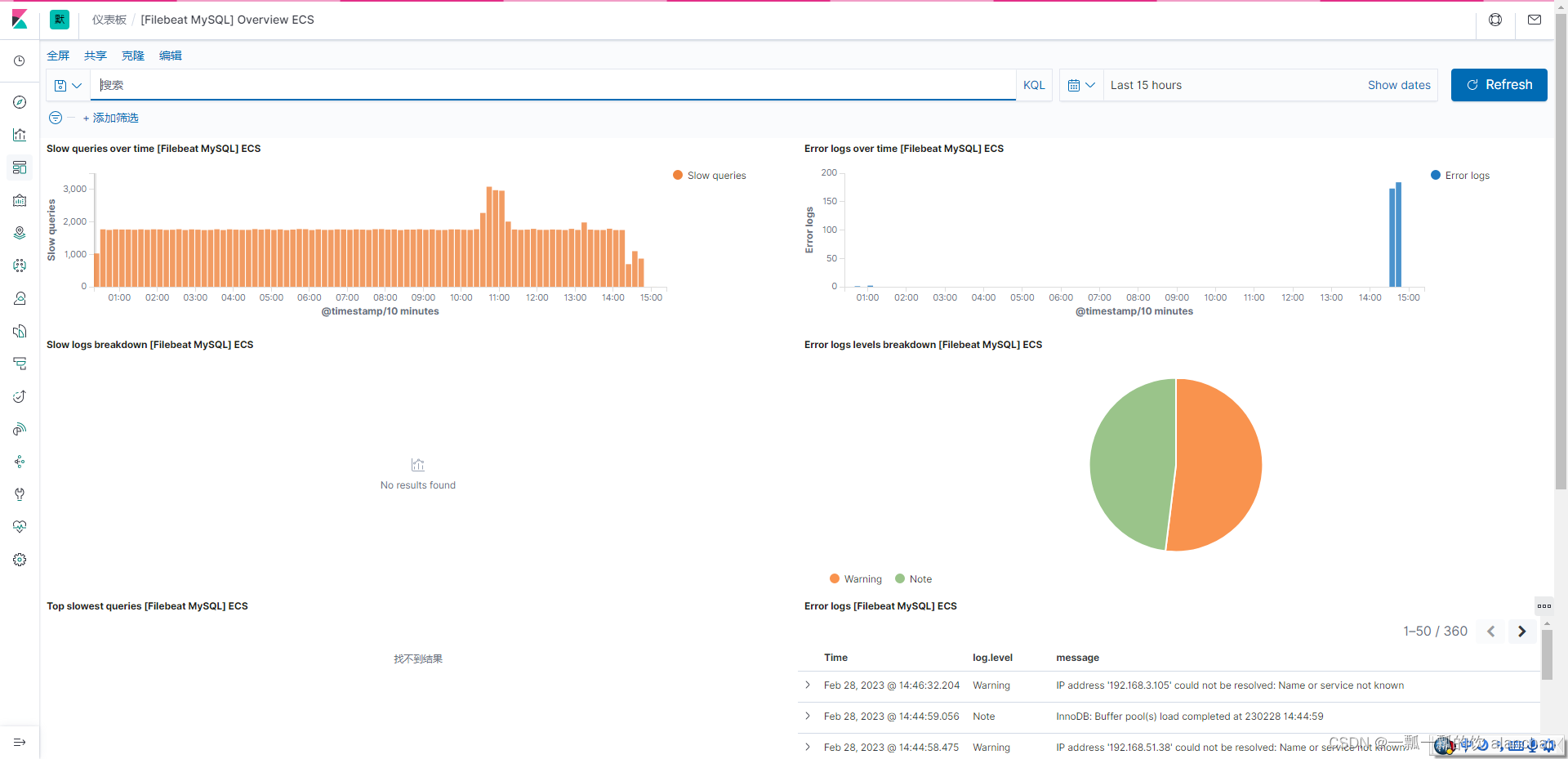The width and height of the screenshot is (1568, 759).
Task: Click message column header
Action: 1077,658
